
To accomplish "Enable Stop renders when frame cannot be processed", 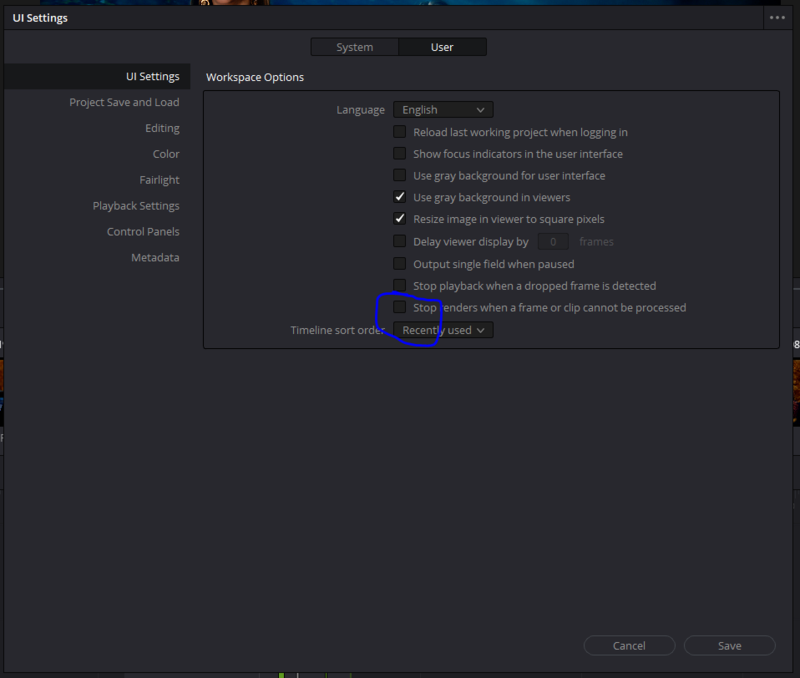I will pyautogui.click(x=400, y=307).
